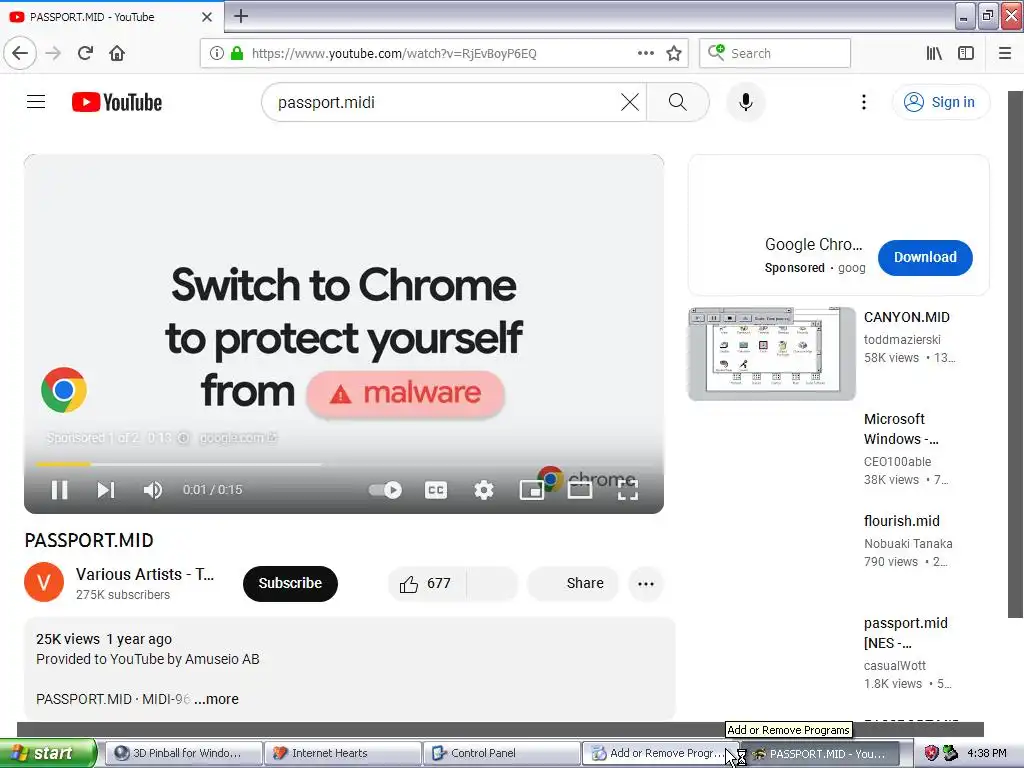Image resolution: width=1024 pixels, height=768 pixels.
Task: Open the Various Artists channel name
Action: click(x=144, y=574)
